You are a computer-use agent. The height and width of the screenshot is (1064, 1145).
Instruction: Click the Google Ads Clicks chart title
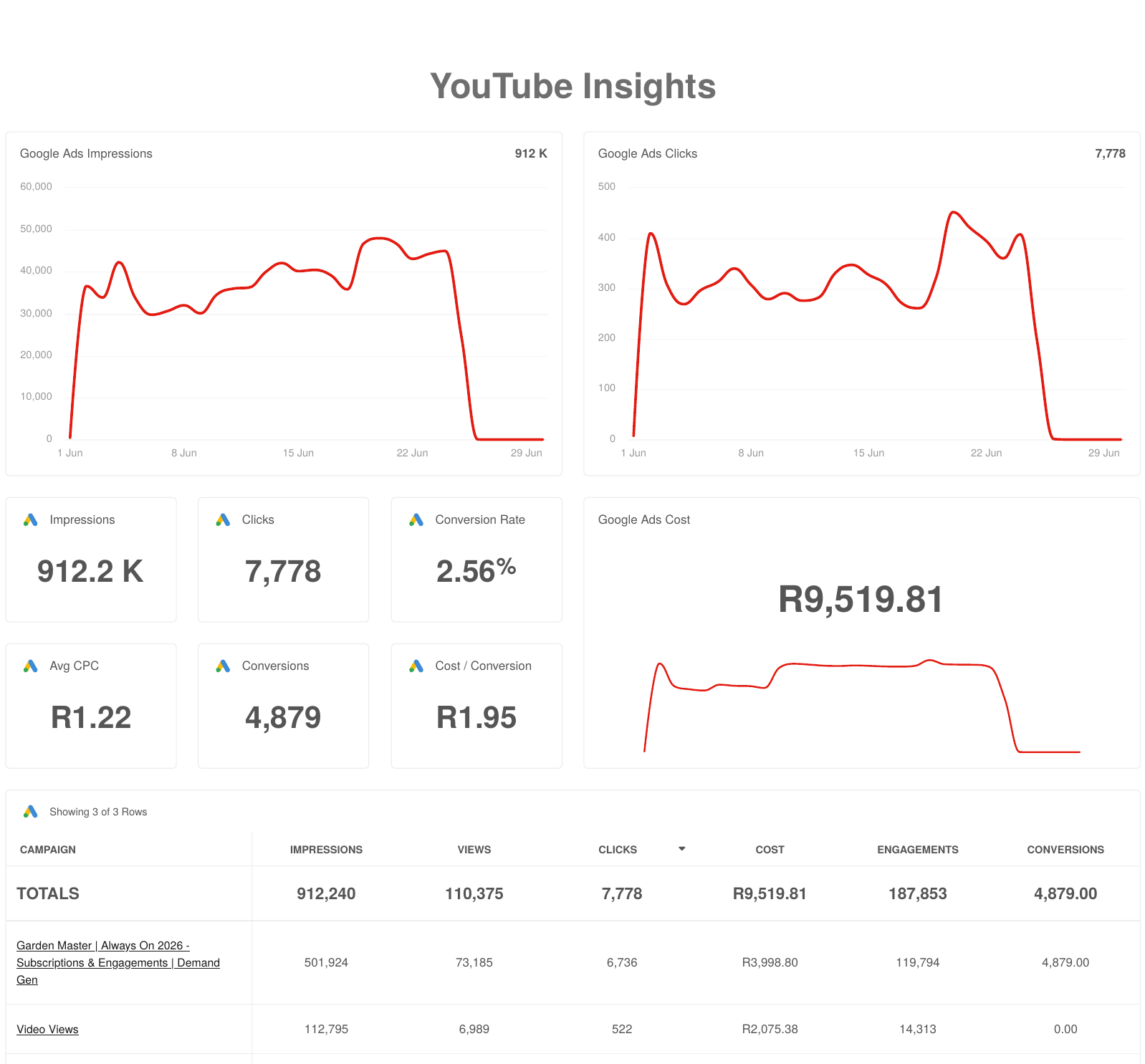tap(648, 153)
